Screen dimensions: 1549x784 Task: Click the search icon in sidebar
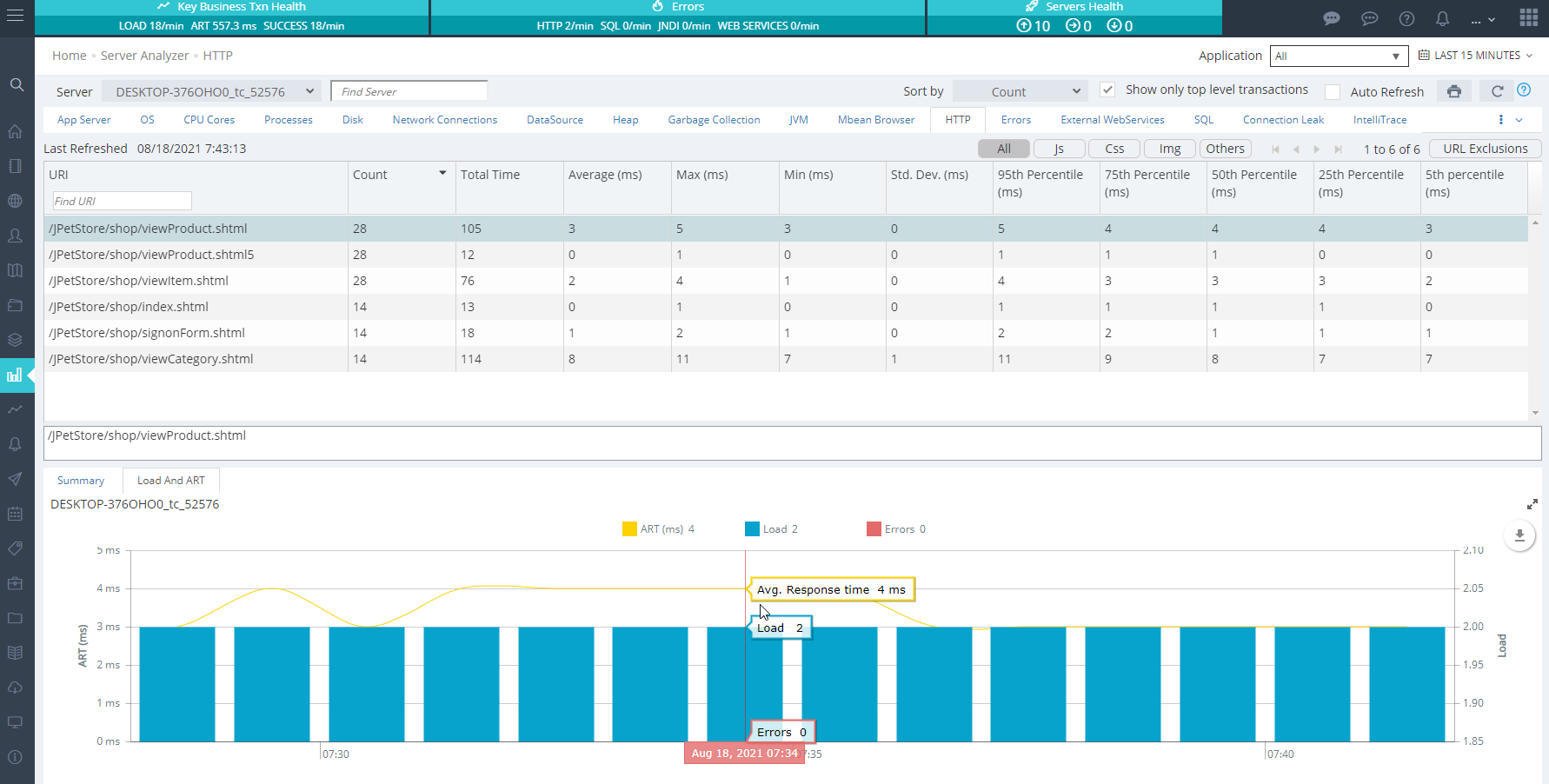[x=17, y=84]
